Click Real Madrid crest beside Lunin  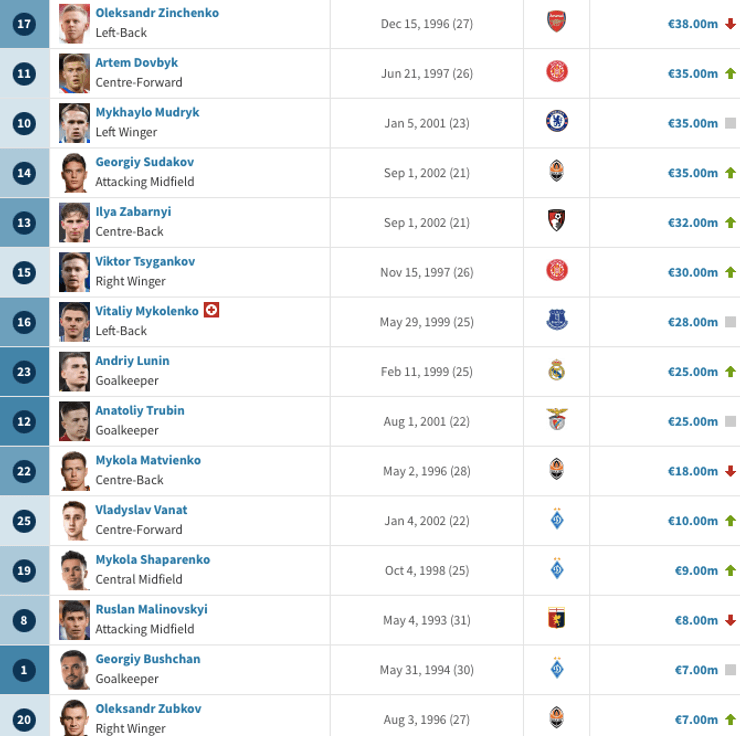557,371
